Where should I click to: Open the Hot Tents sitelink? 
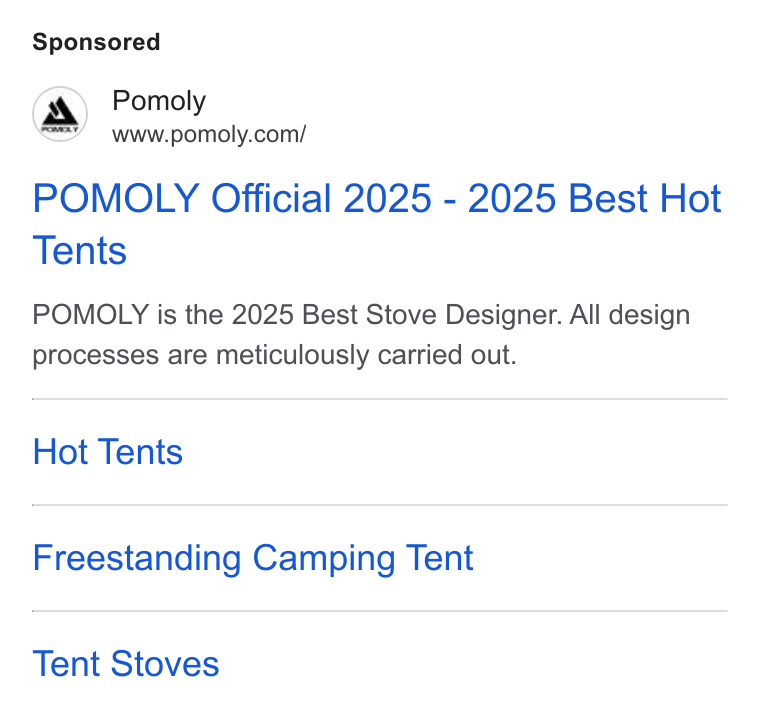(x=108, y=452)
